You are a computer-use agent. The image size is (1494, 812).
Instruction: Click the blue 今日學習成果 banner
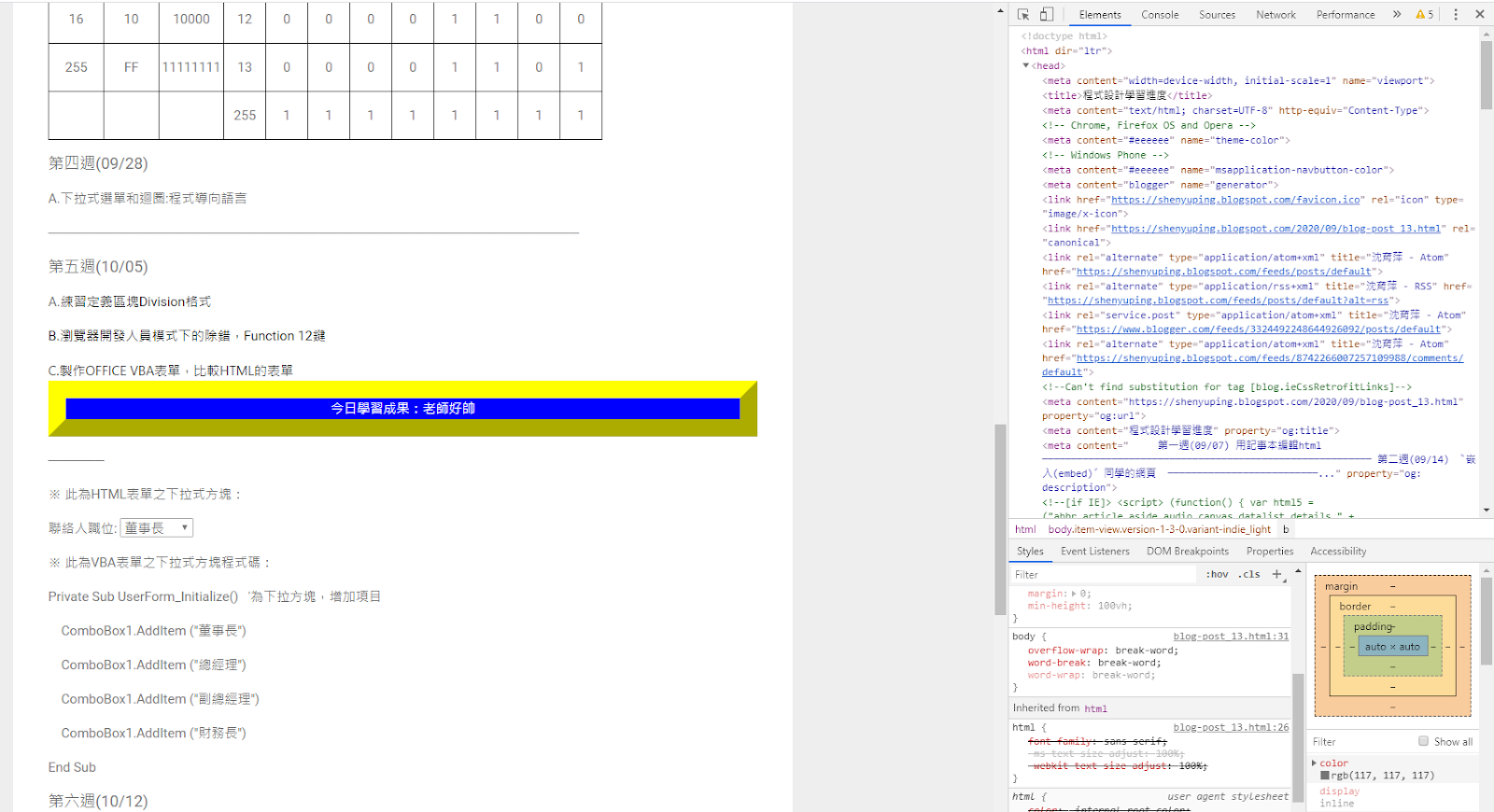[402, 409]
